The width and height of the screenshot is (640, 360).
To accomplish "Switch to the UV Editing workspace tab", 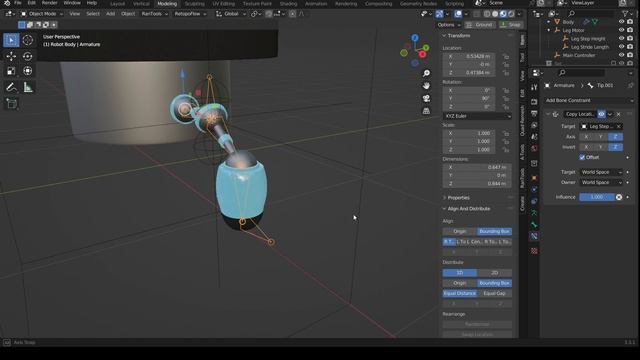I will [x=224, y=4].
